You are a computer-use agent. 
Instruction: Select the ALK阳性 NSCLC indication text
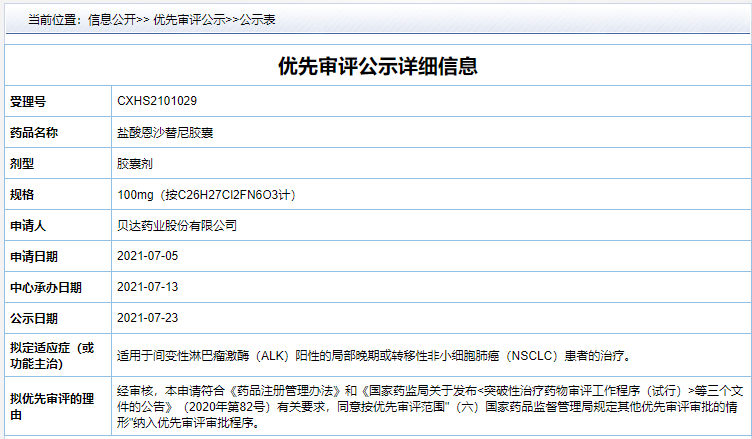375,356
